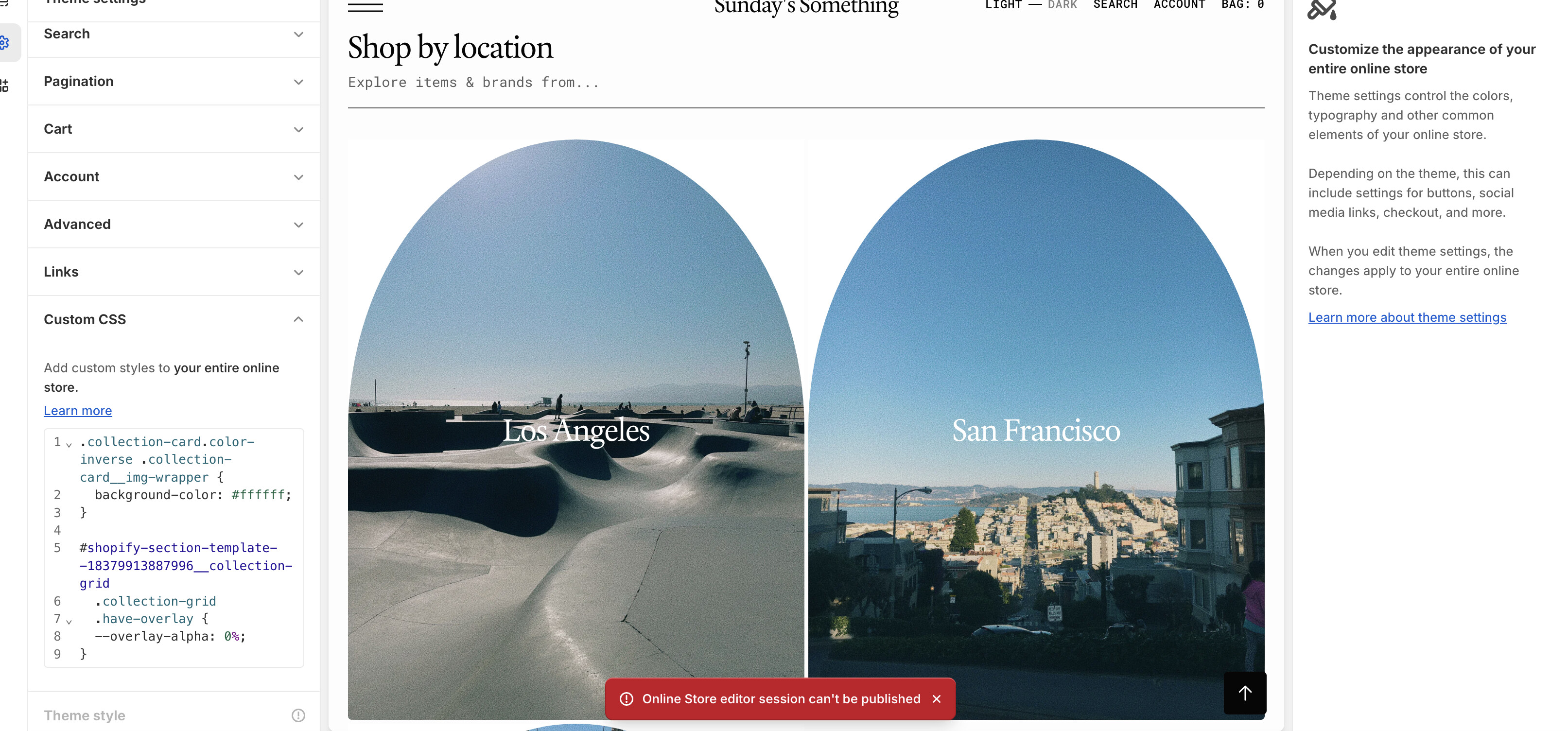Open ACCOUNT in the store header
This screenshot has width=1568, height=731.
point(1179,5)
